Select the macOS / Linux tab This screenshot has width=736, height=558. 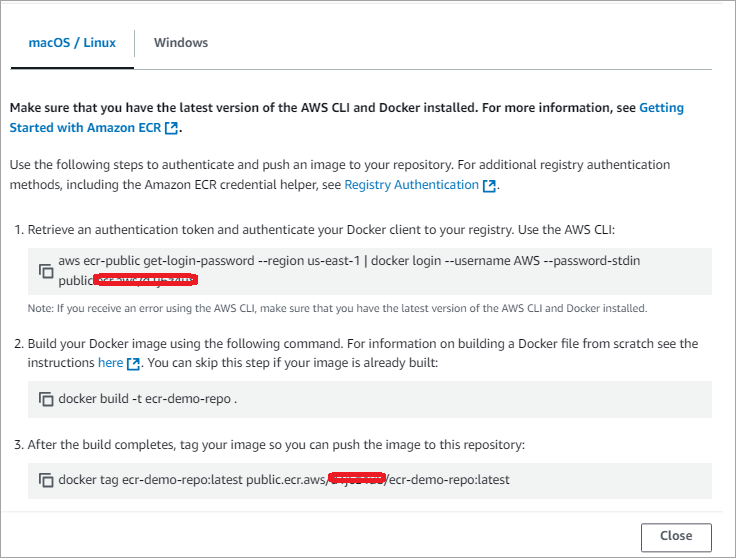72,43
